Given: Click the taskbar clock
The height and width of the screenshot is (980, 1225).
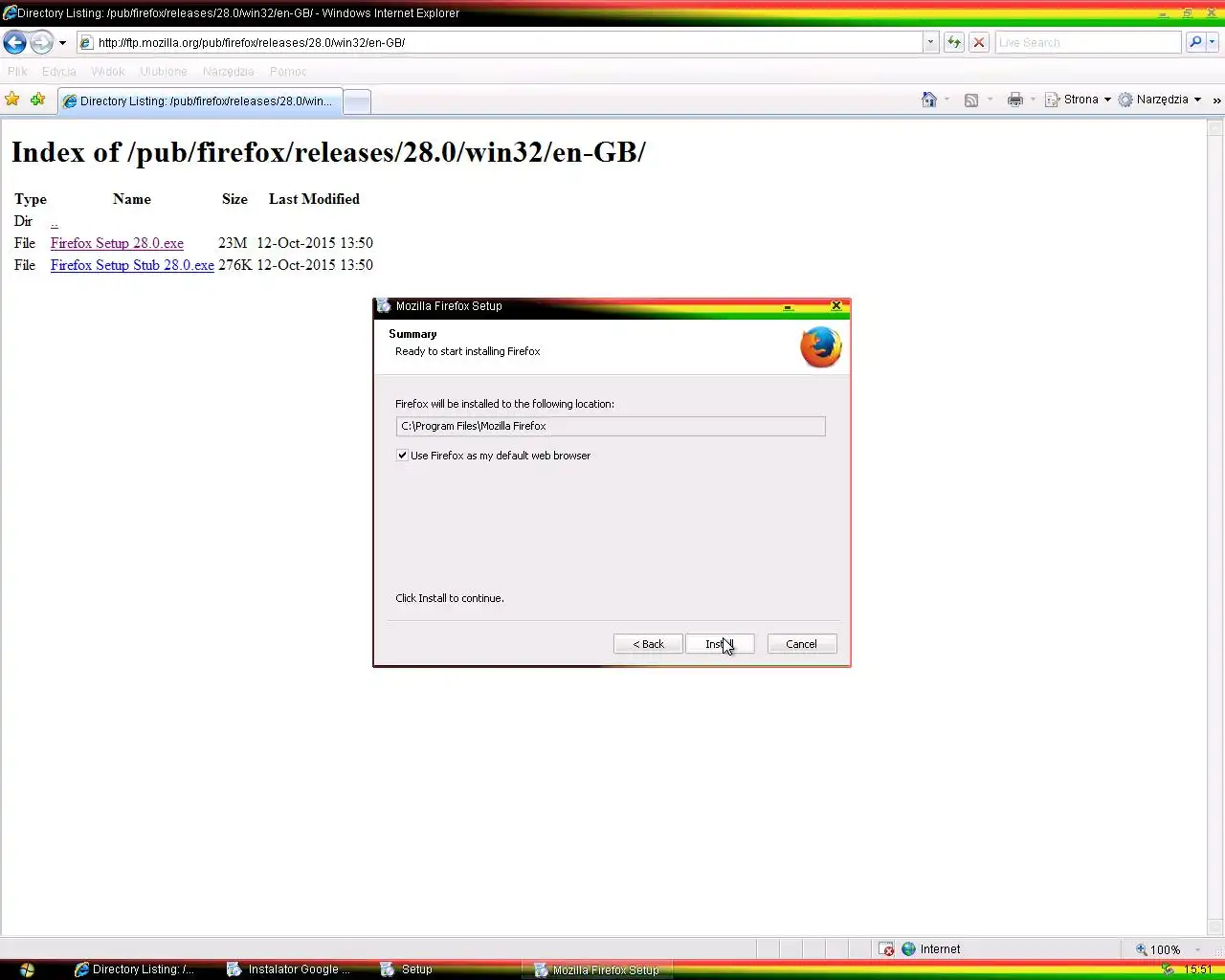Looking at the screenshot, I should pos(1198,969).
